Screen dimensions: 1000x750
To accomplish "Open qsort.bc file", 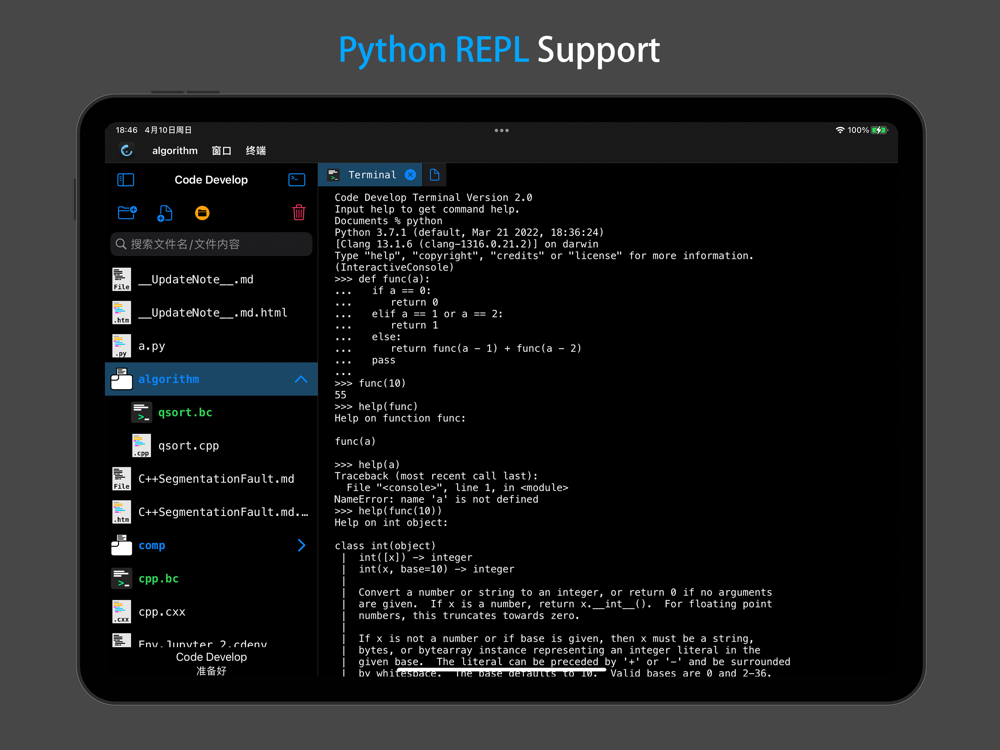I will [211, 412].
